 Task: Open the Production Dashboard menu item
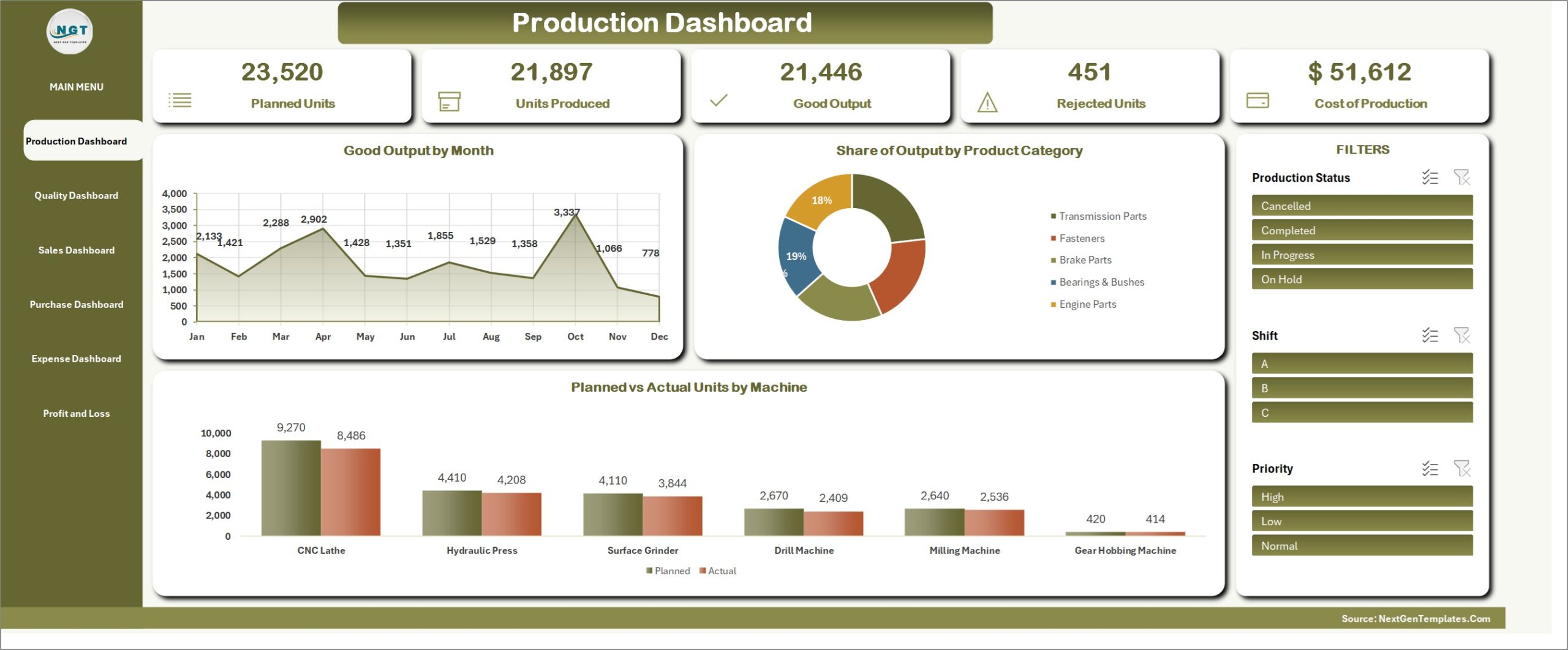point(83,141)
